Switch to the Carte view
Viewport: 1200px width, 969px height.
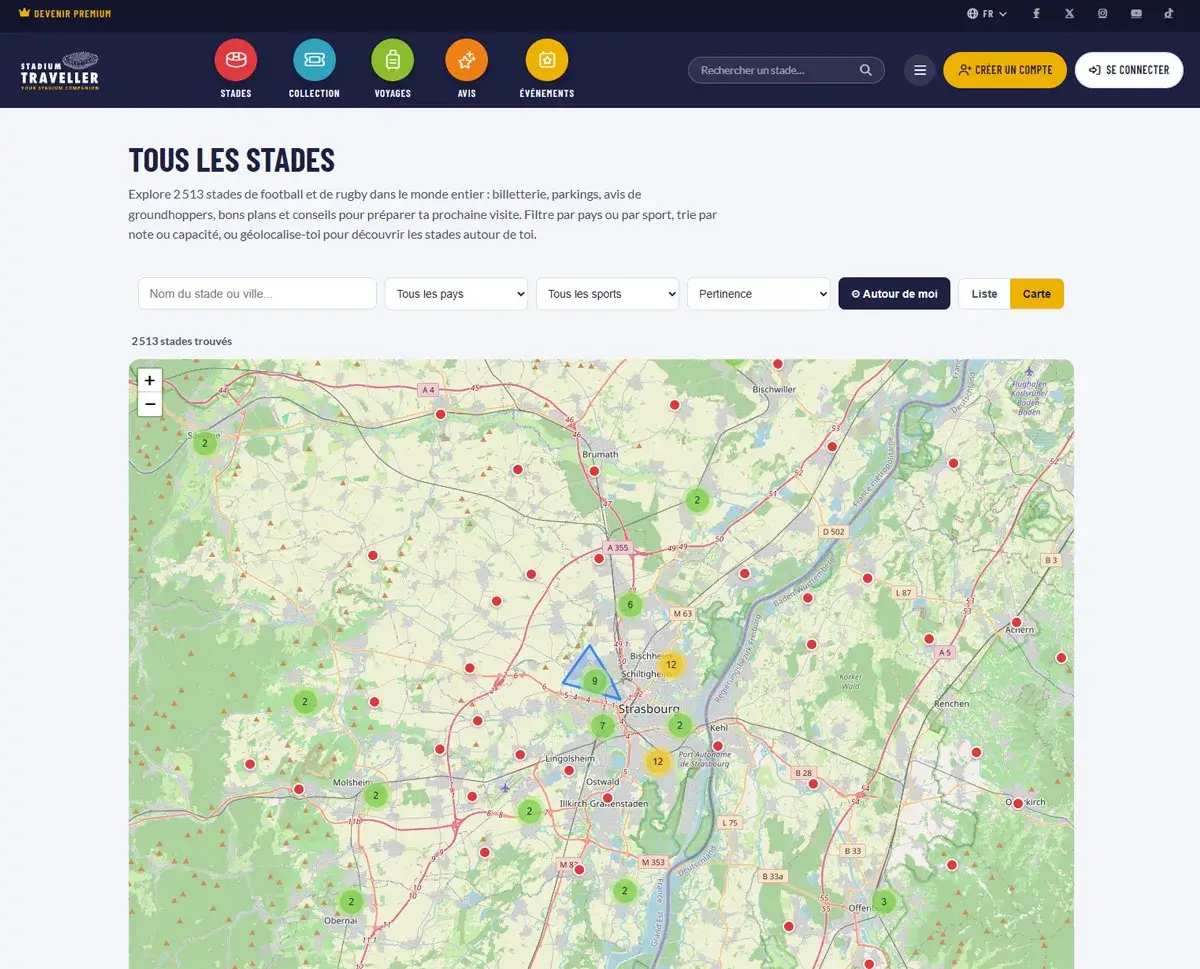(x=1037, y=294)
